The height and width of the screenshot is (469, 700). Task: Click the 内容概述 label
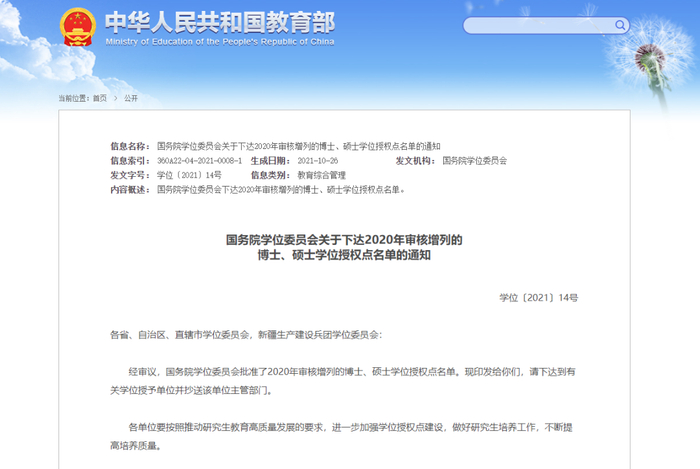coord(129,190)
